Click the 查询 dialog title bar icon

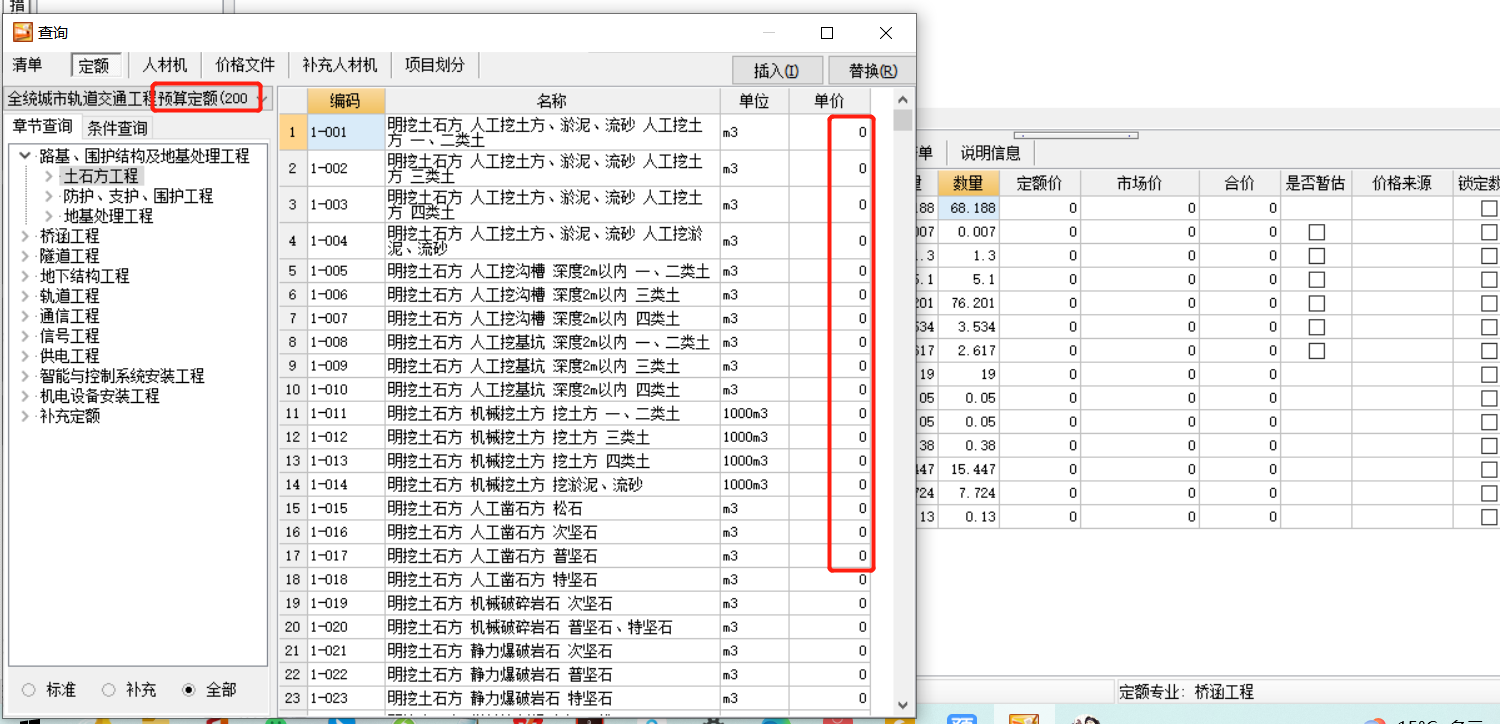click(22, 33)
